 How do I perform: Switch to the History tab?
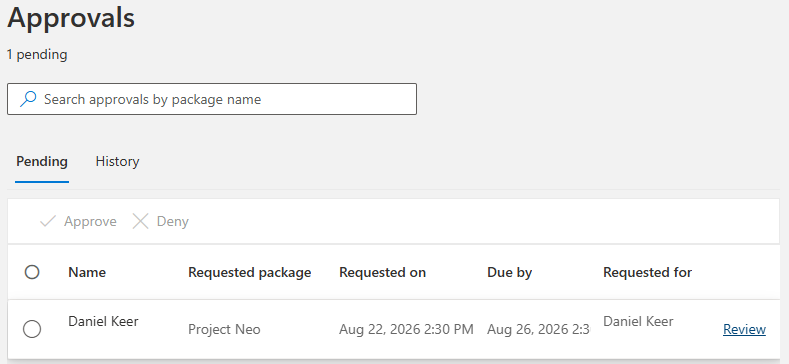click(x=117, y=162)
